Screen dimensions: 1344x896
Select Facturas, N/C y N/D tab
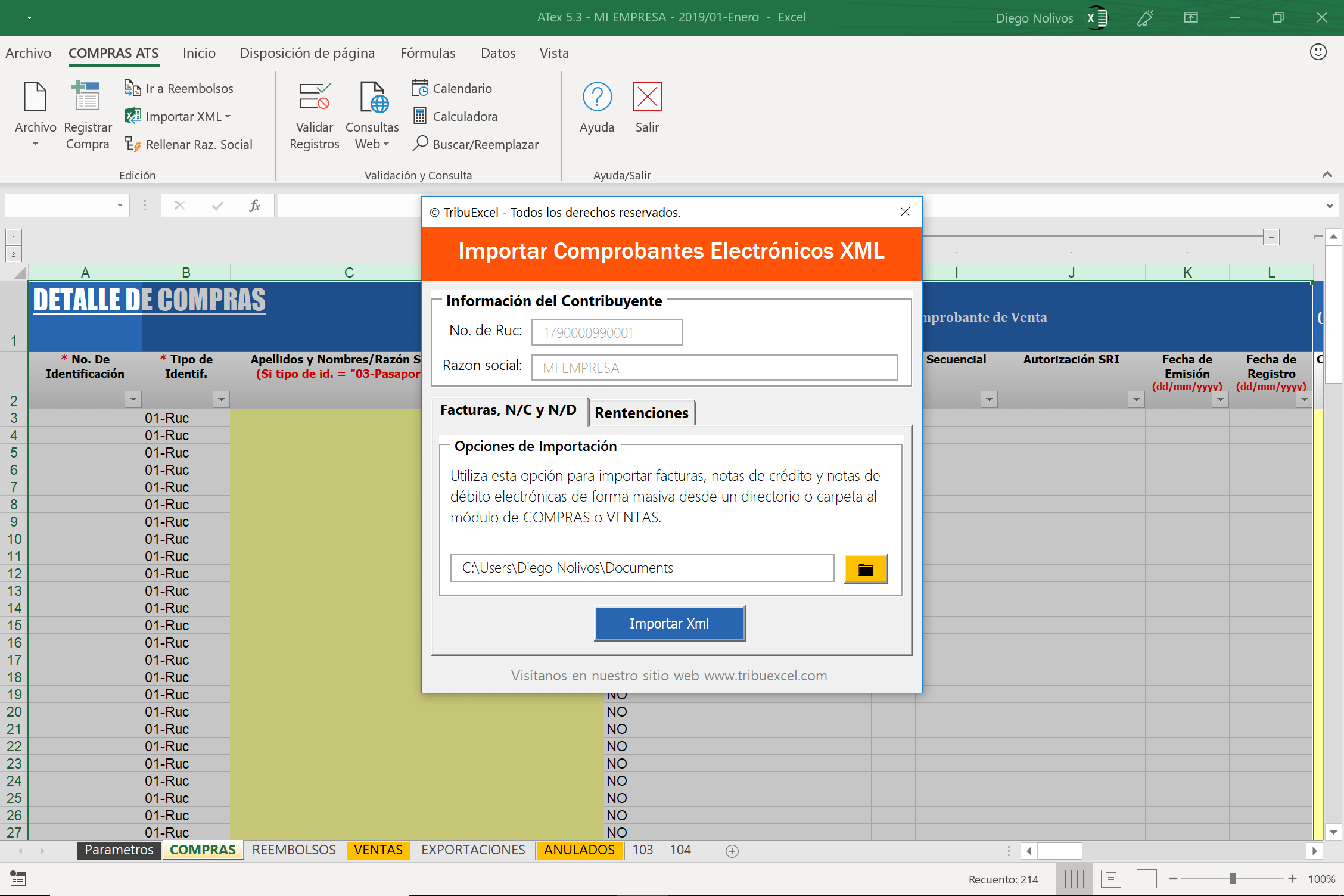click(x=509, y=410)
